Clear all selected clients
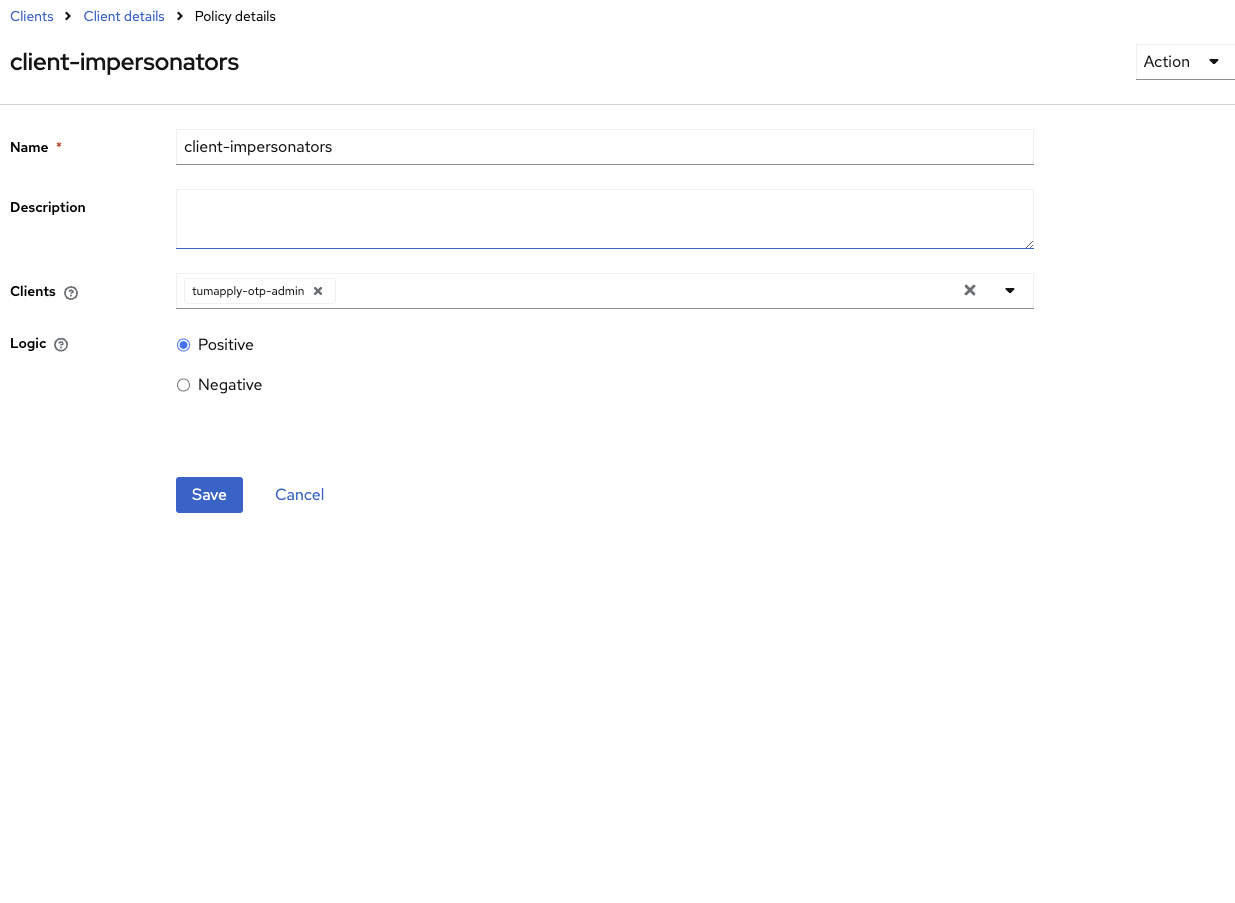The image size is (1235, 903). (x=969, y=290)
